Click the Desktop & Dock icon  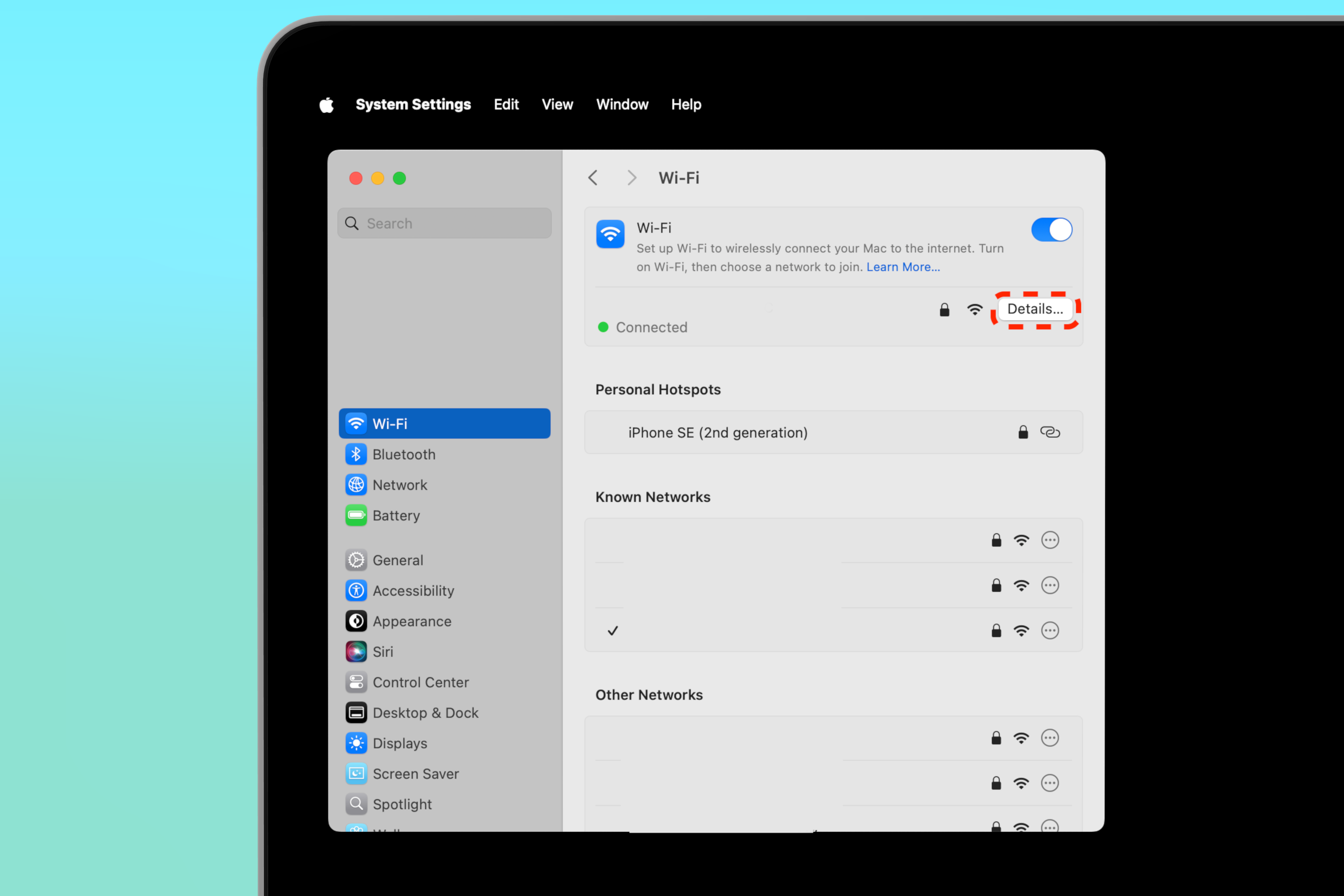[356, 713]
